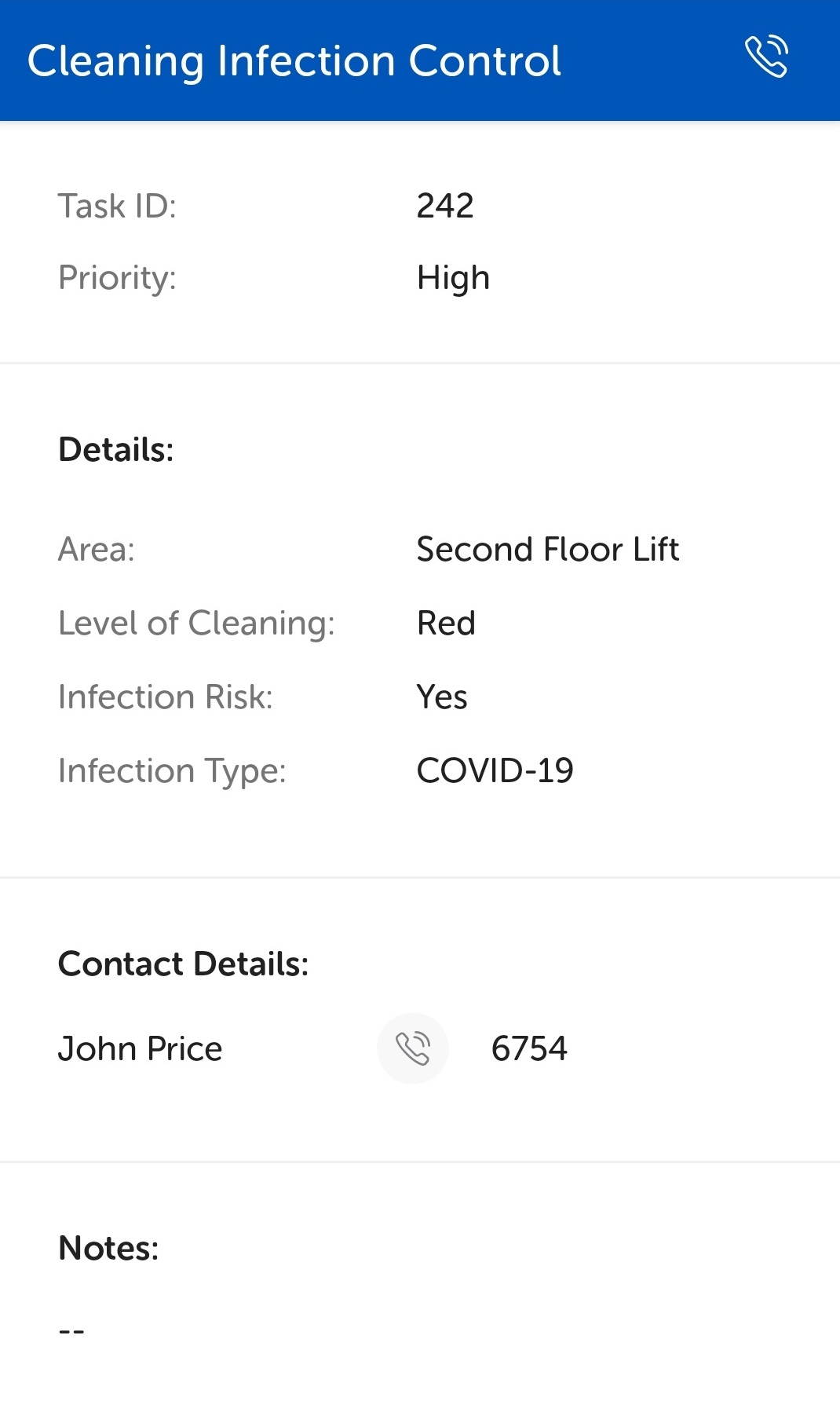Viewport: 840px width, 1412px height.
Task: Select the Yes infection risk value
Action: coord(442,697)
